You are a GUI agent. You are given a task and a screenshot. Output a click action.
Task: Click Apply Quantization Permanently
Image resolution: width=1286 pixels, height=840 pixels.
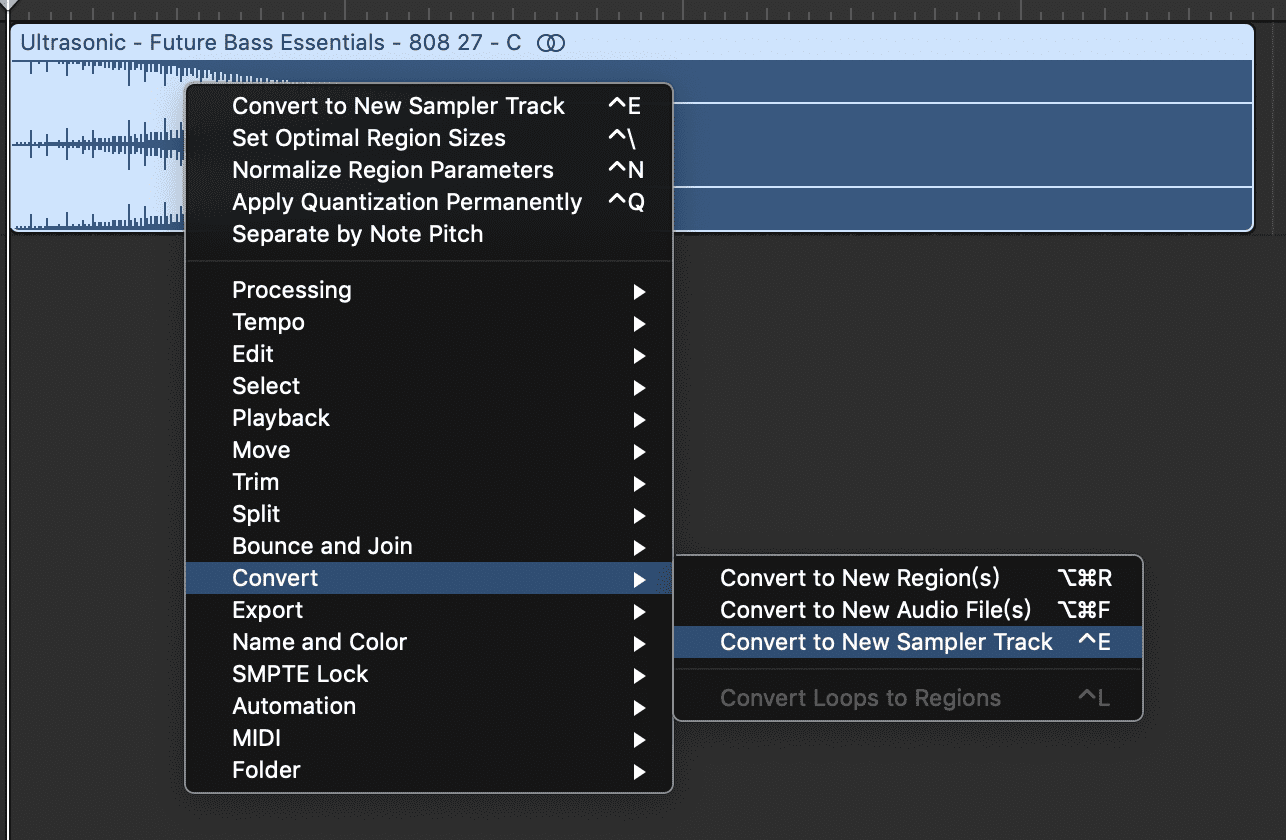pos(407,202)
